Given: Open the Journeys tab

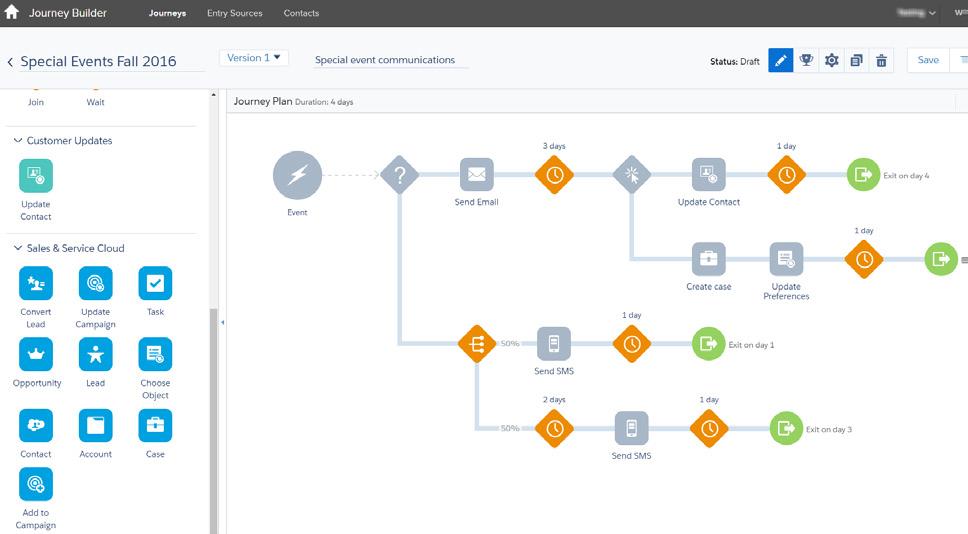Looking at the screenshot, I should click(x=167, y=13).
